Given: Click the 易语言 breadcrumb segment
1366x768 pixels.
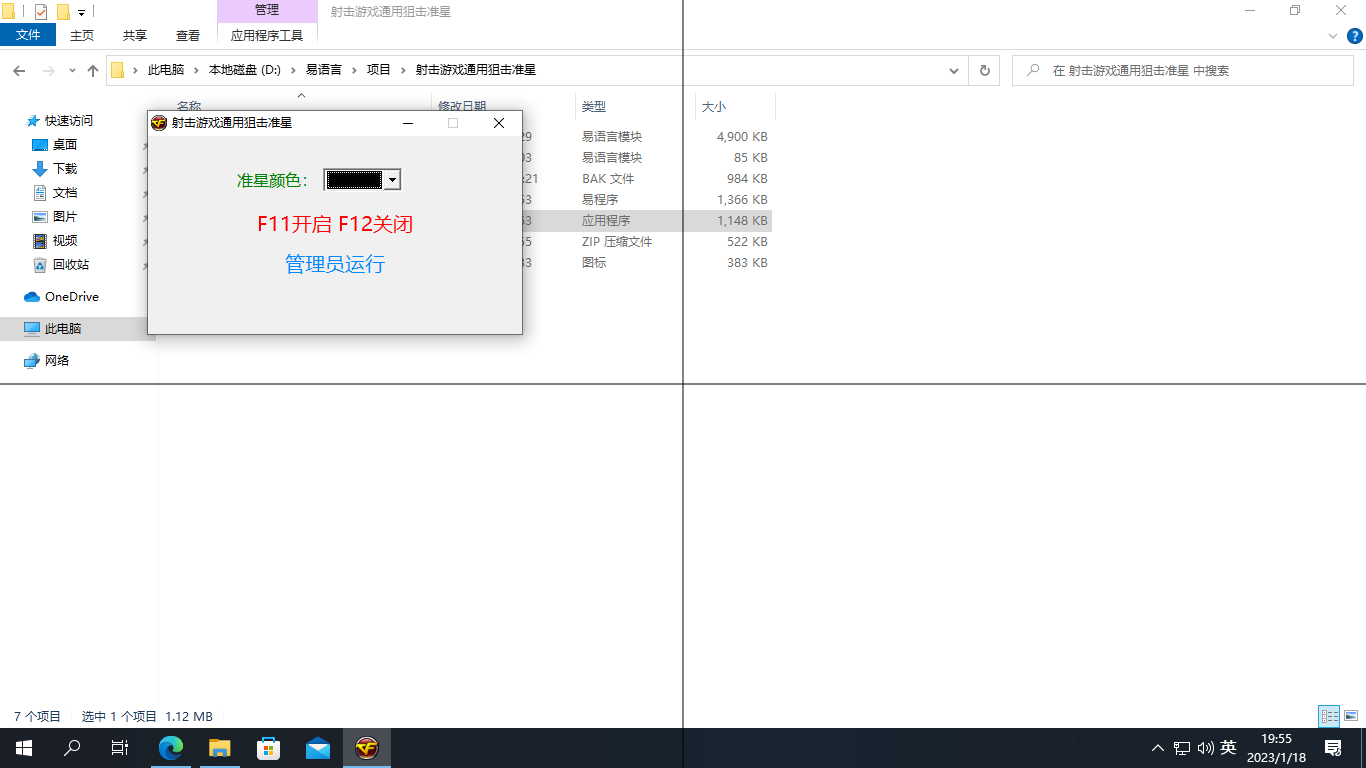Looking at the screenshot, I should click(x=323, y=71).
